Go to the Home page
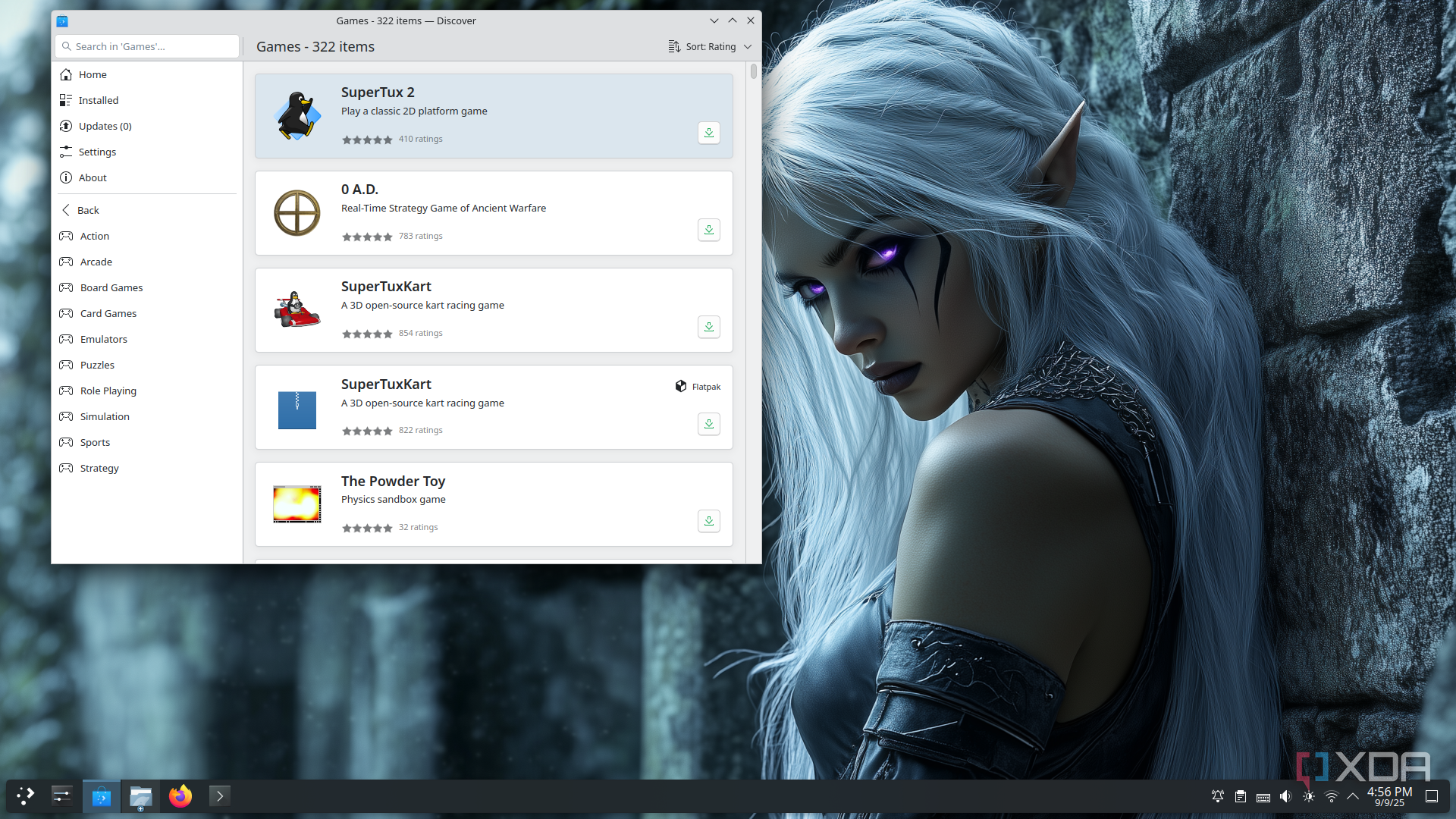This screenshot has height=819, width=1456. (x=147, y=74)
